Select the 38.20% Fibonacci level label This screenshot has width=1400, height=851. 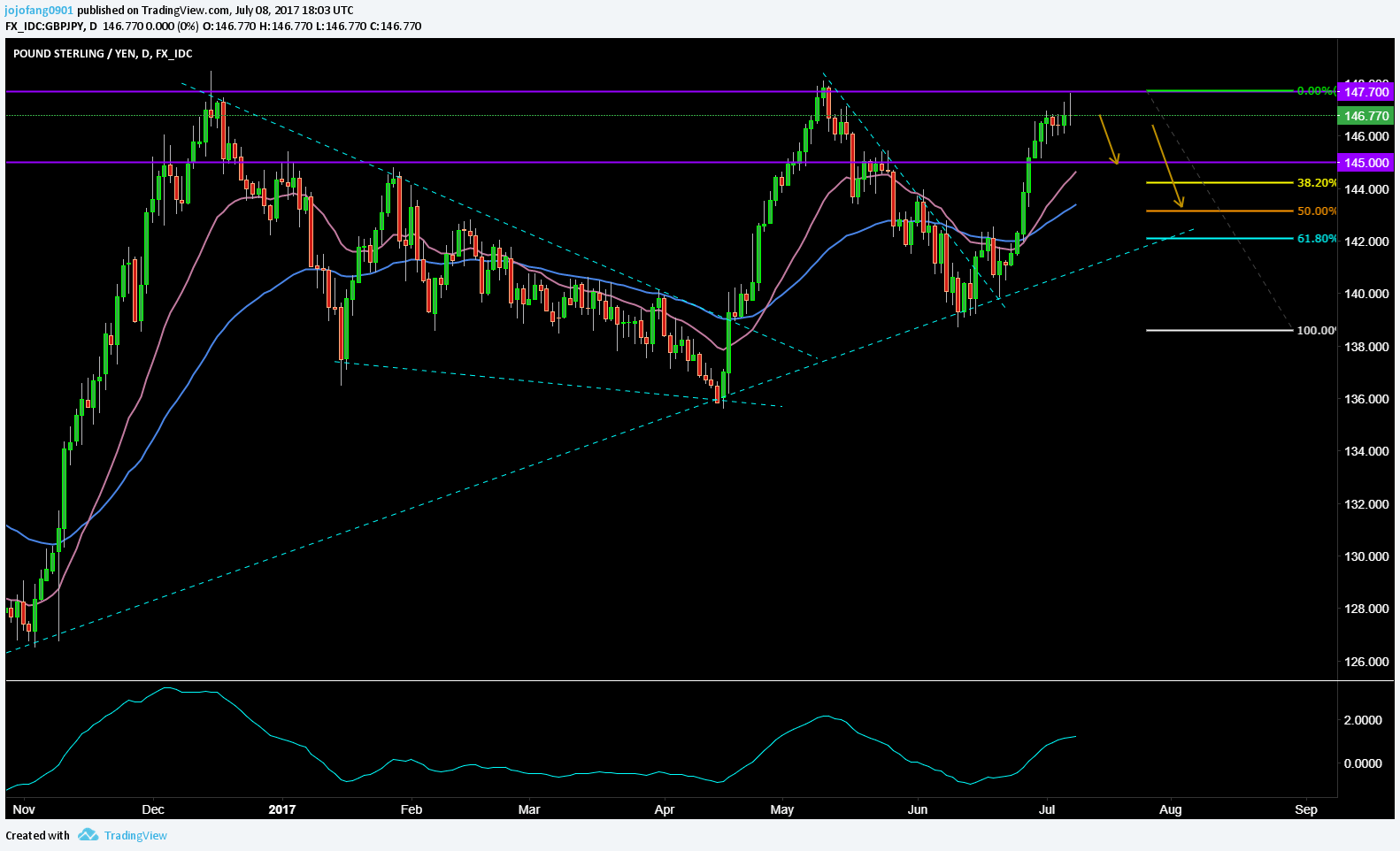(1317, 183)
